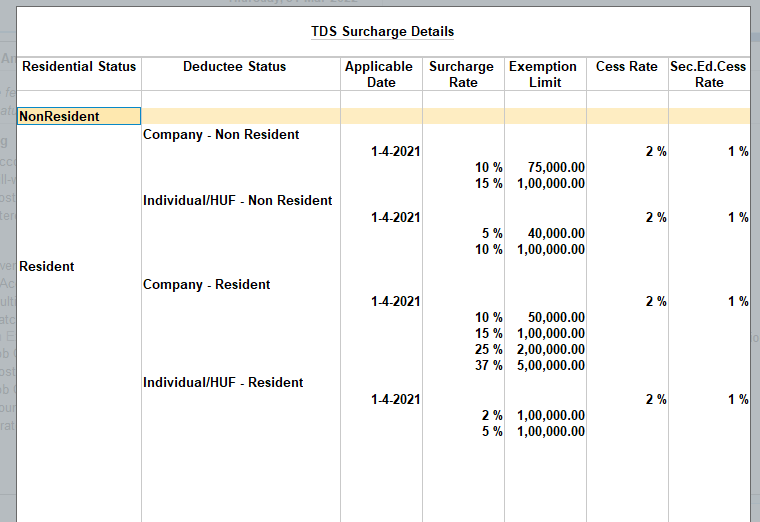
Task: Click the Surcharge Rate column header
Action: 461,74
